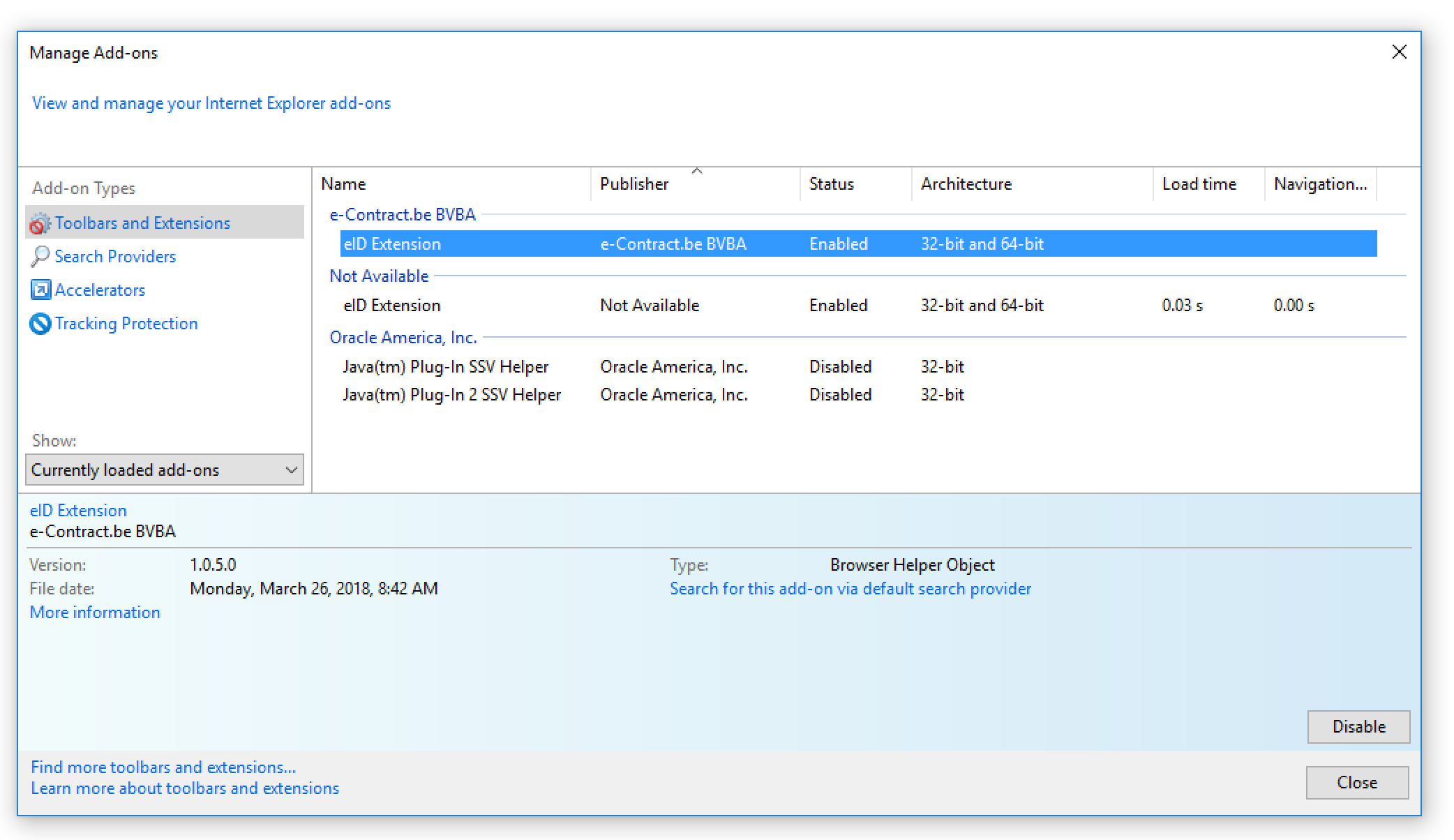
Task: Click the Toolbars and Extensions gear icon
Action: (40, 223)
